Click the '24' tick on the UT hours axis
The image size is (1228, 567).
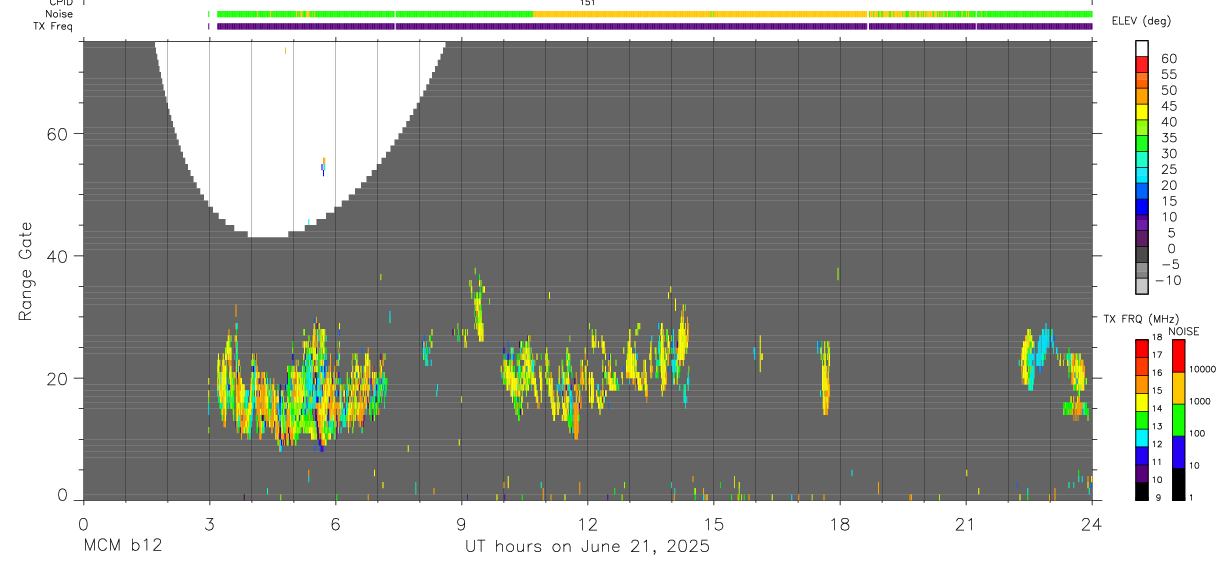(x=1092, y=524)
